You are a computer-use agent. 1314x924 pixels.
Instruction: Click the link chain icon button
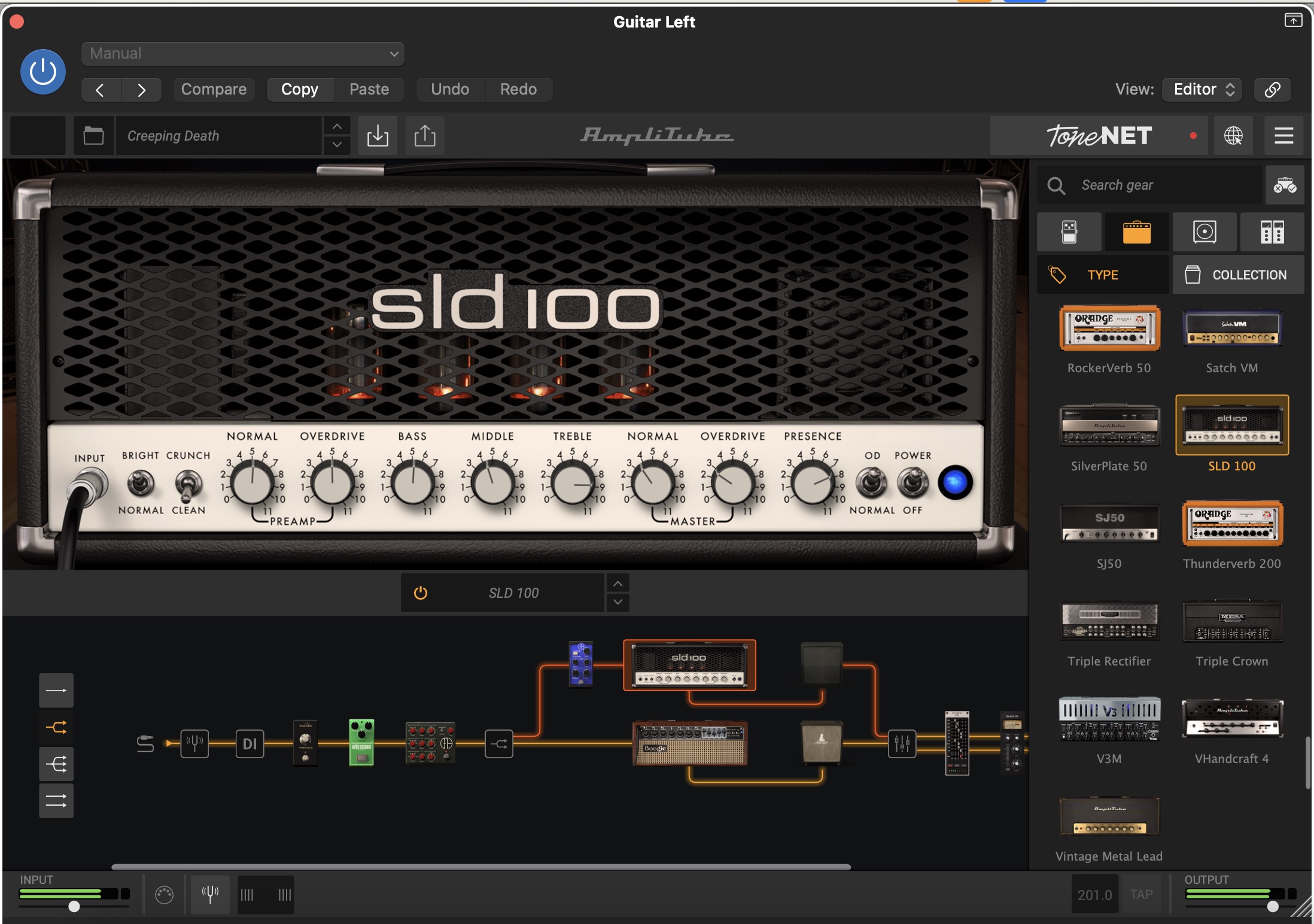point(1272,89)
